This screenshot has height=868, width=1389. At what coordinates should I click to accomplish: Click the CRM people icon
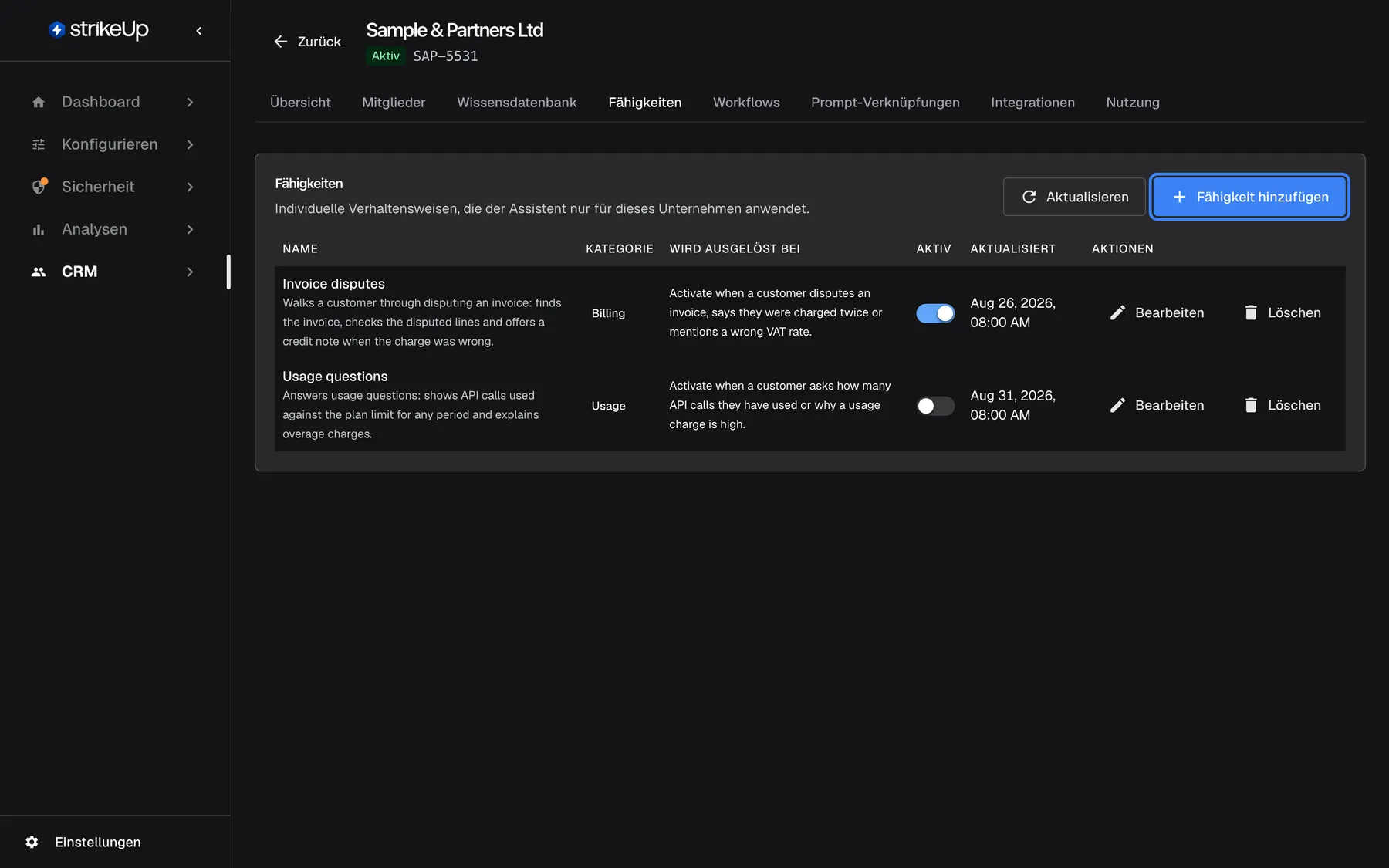pyautogui.click(x=39, y=272)
